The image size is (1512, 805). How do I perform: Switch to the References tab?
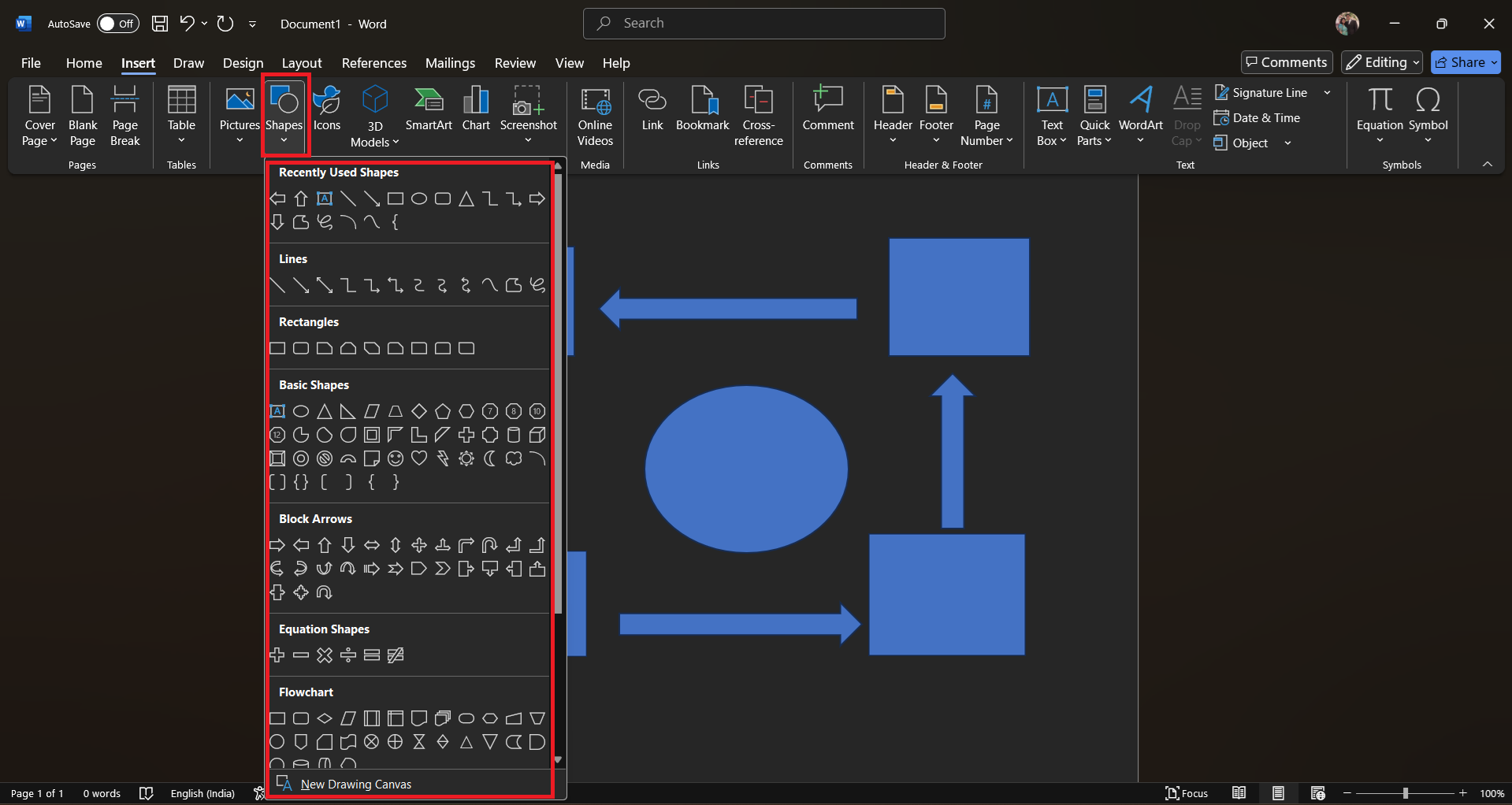pyautogui.click(x=374, y=63)
